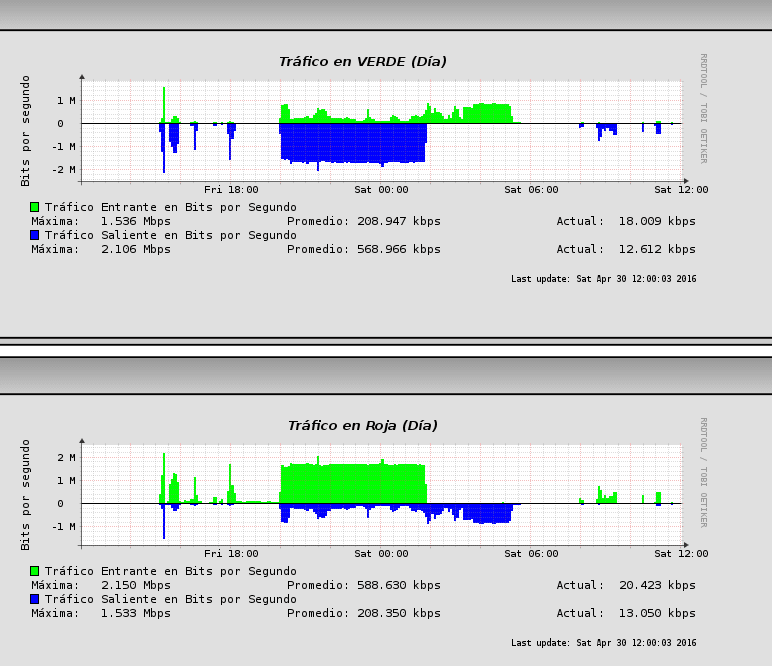Click the RRDTOOL / TOBI OETIKER watermark on VERDE graph
Screen dimensions: 772x666
702,108
